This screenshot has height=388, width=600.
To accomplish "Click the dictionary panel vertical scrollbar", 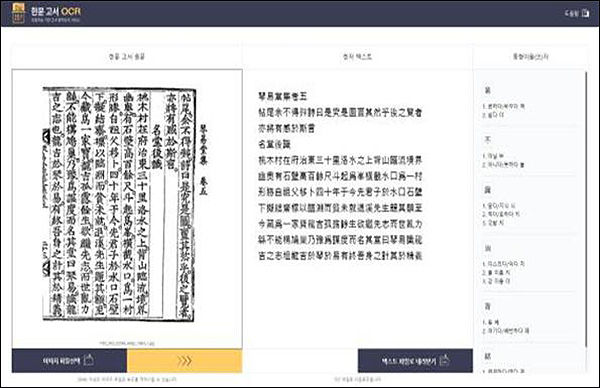I will [586, 209].
